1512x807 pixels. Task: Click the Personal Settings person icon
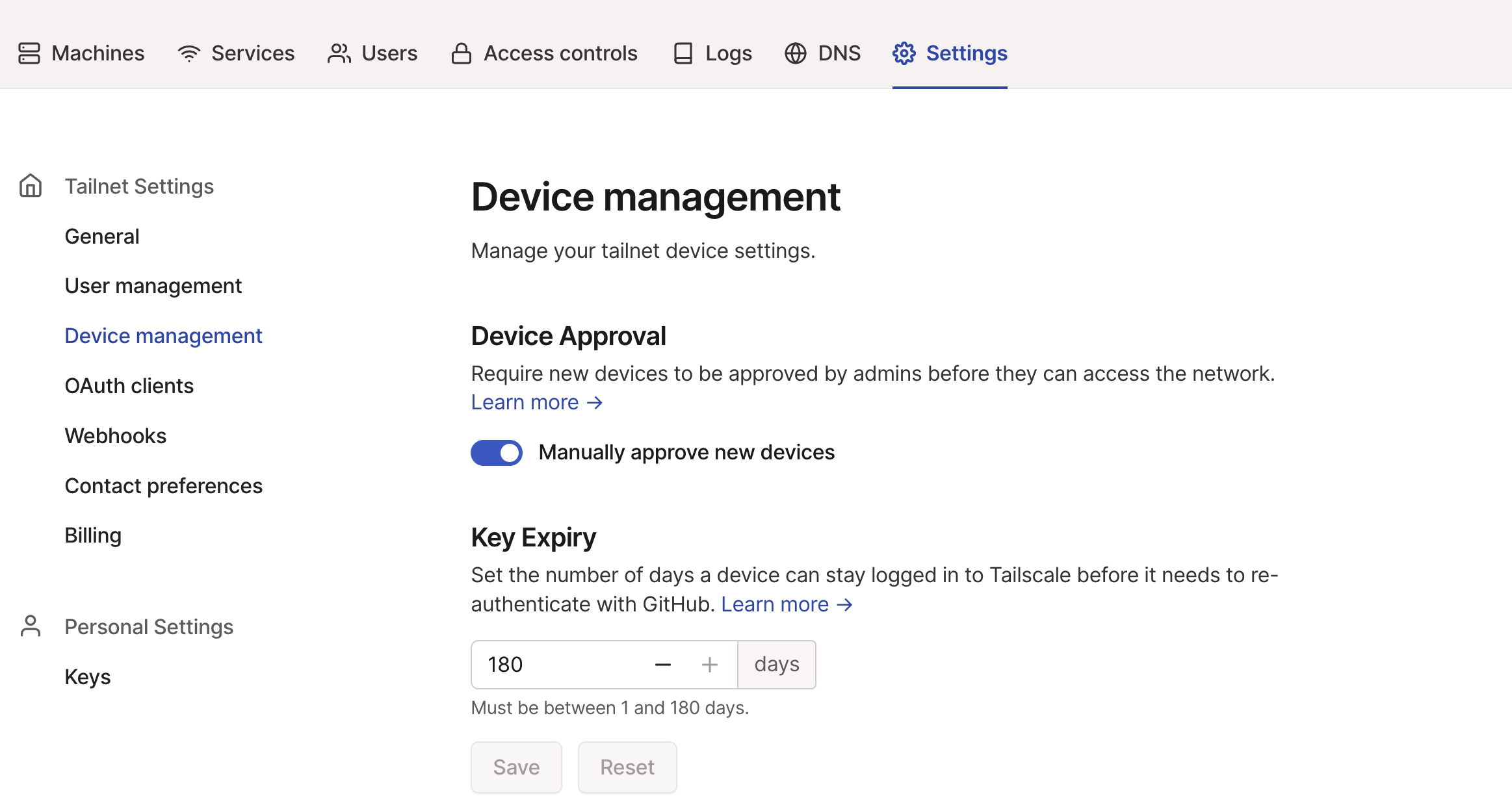31,626
